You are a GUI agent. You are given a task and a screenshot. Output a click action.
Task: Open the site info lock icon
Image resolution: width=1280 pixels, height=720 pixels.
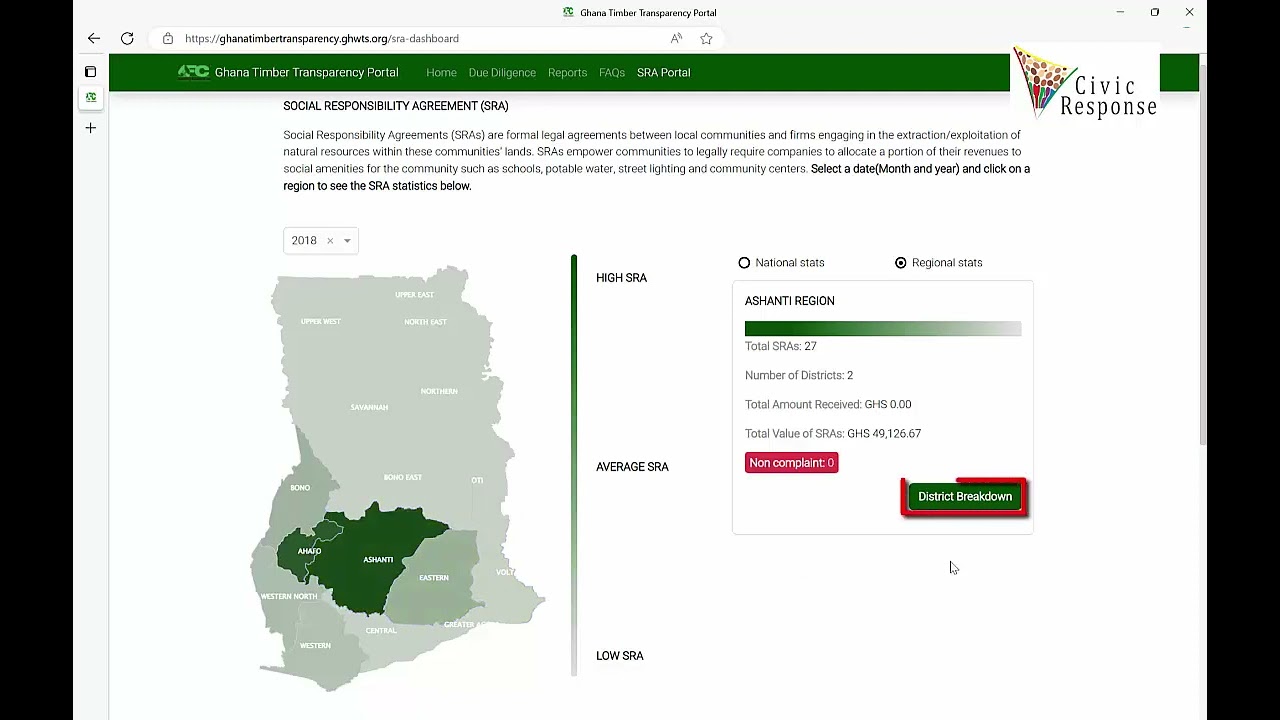168,38
